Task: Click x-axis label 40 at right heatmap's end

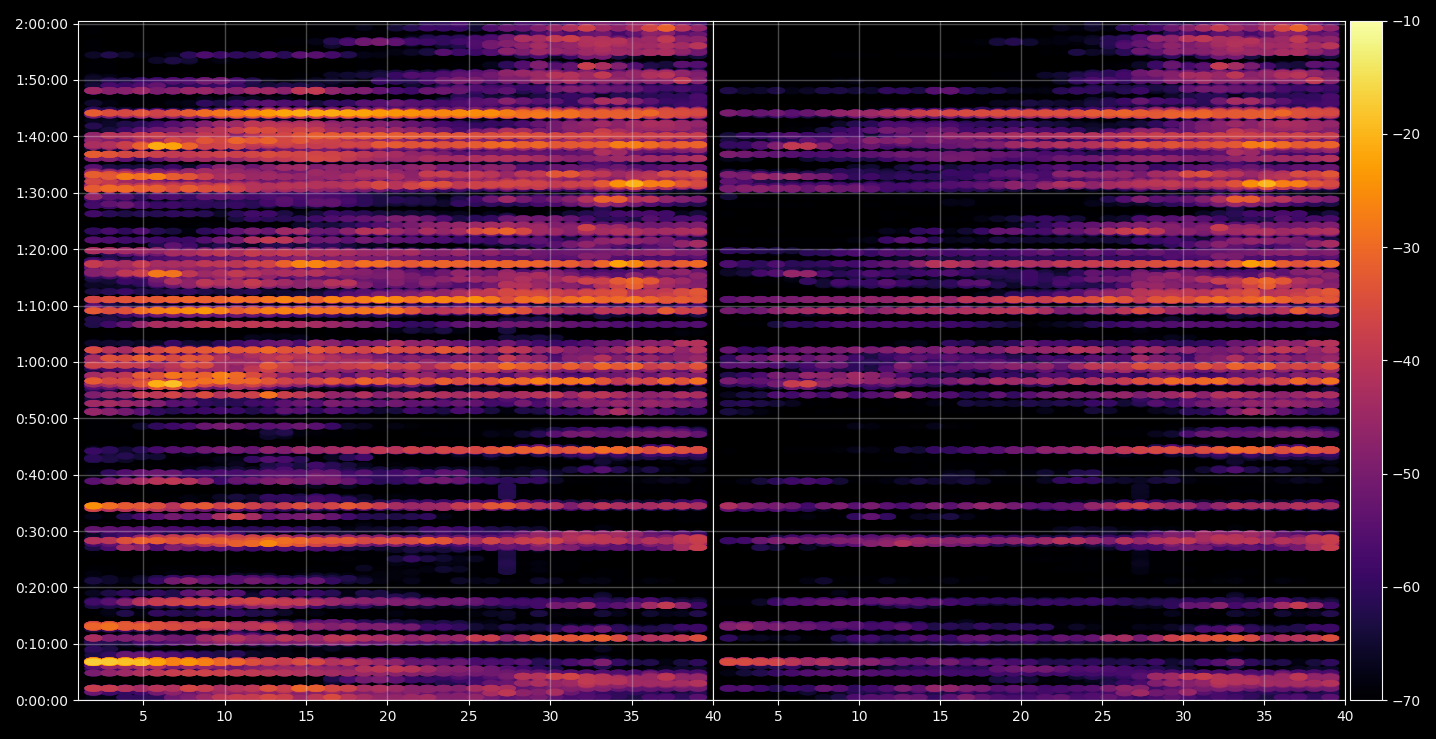Action: point(1345,717)
